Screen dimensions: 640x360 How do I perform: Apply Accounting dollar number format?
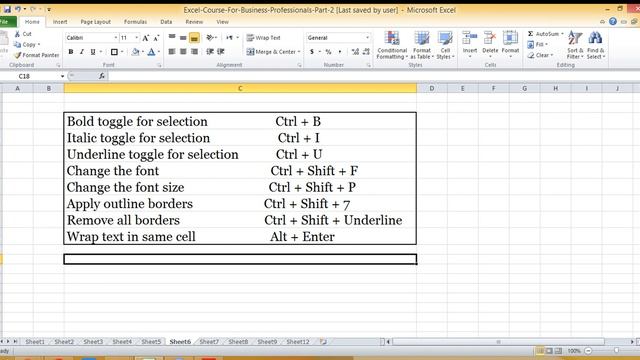pyautogui.click(x=311, y=52)
